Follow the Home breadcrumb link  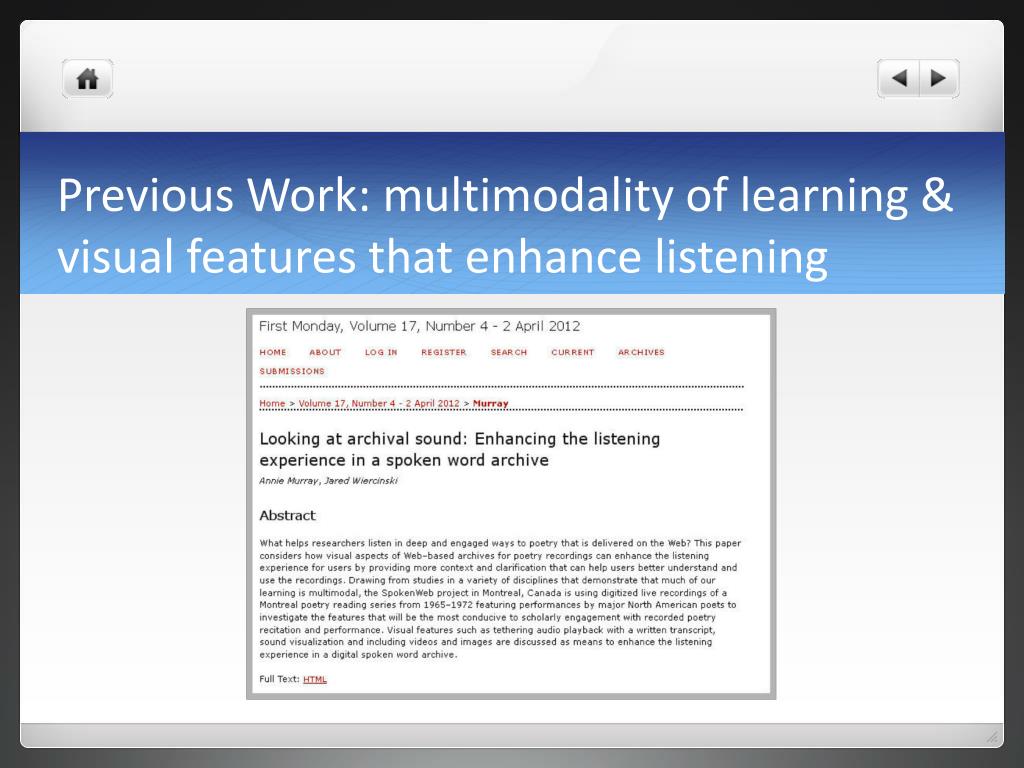272,403
